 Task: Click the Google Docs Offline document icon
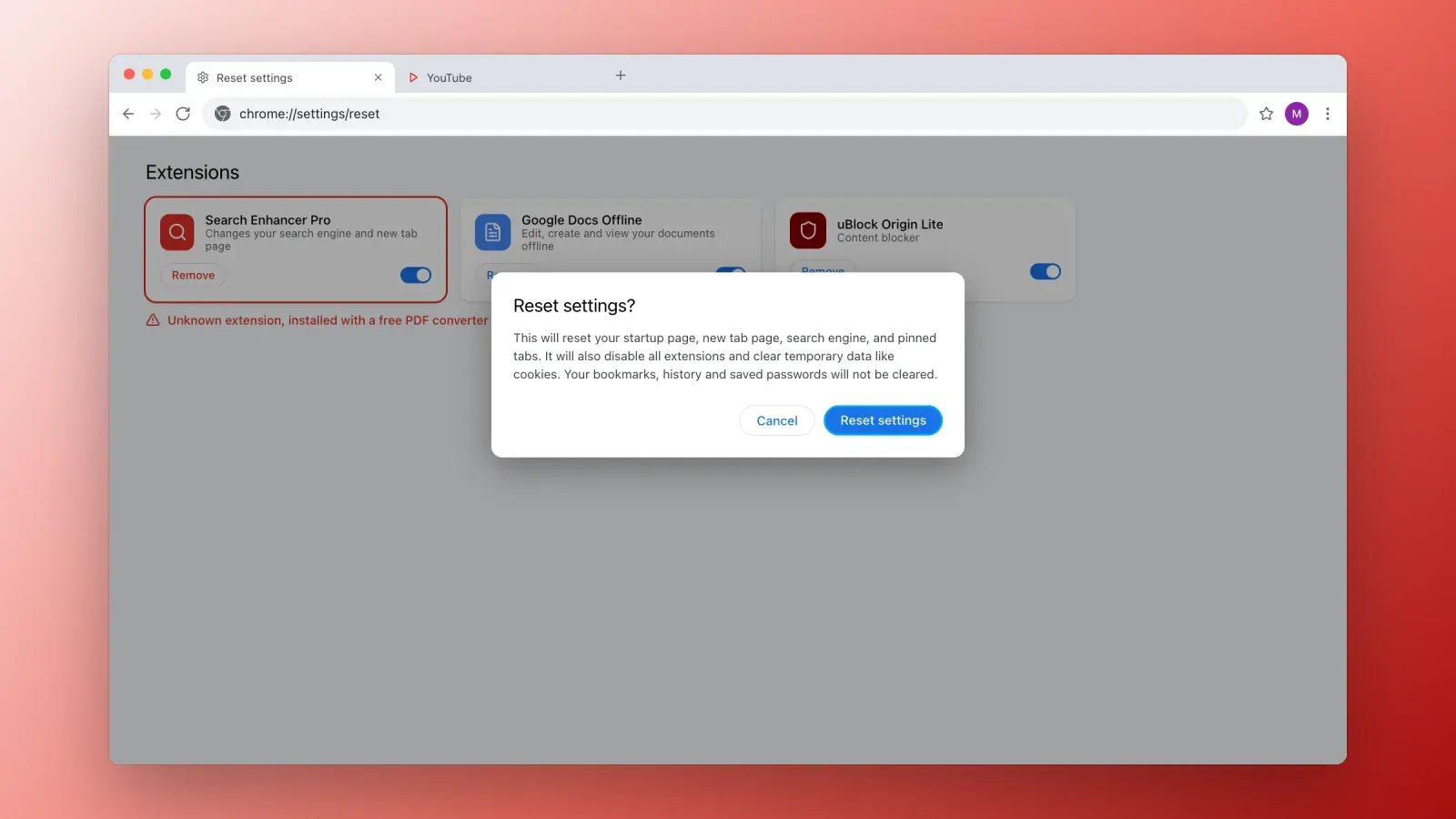pos(492,232)
